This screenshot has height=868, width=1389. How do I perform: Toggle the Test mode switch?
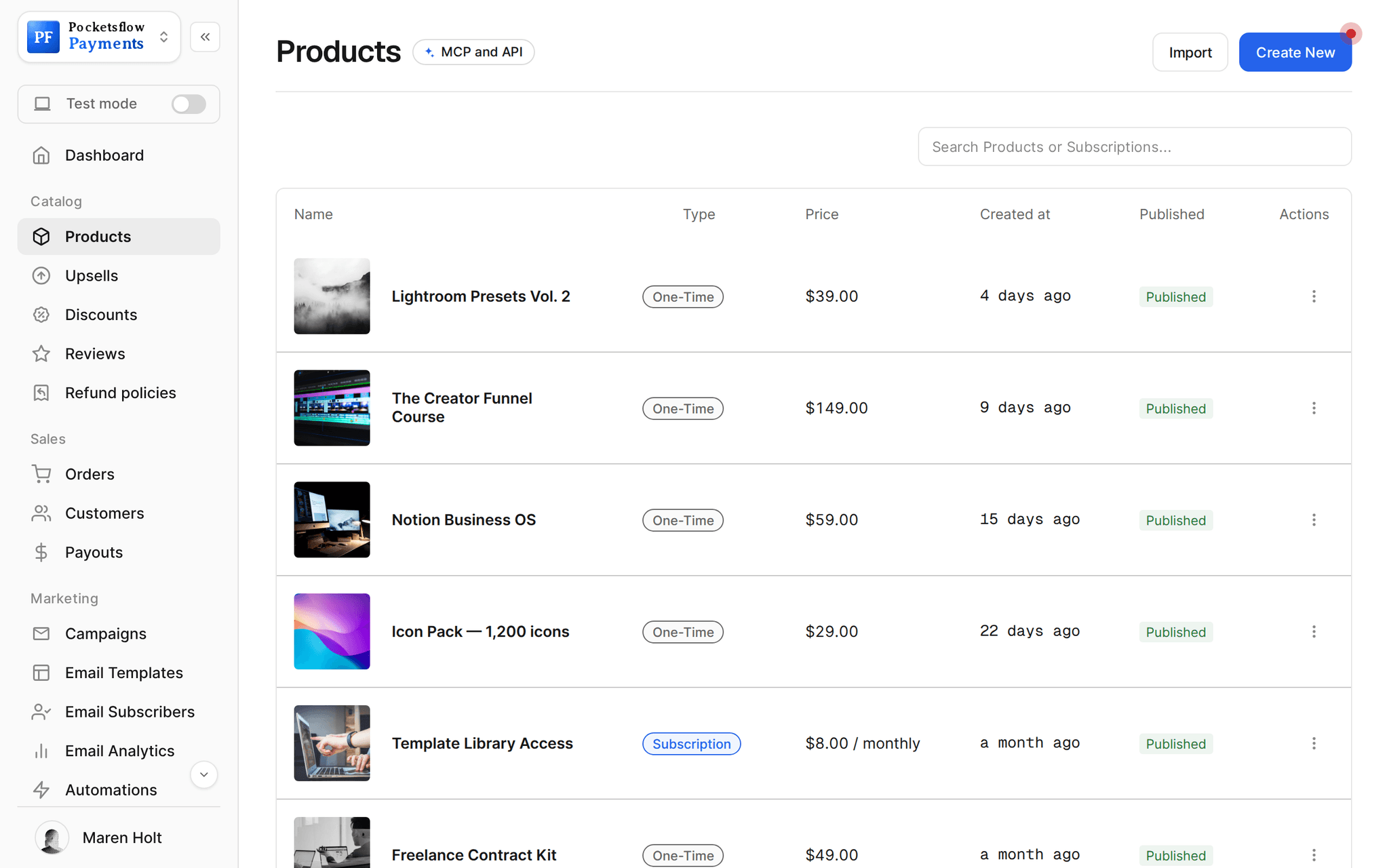(189, 104)
